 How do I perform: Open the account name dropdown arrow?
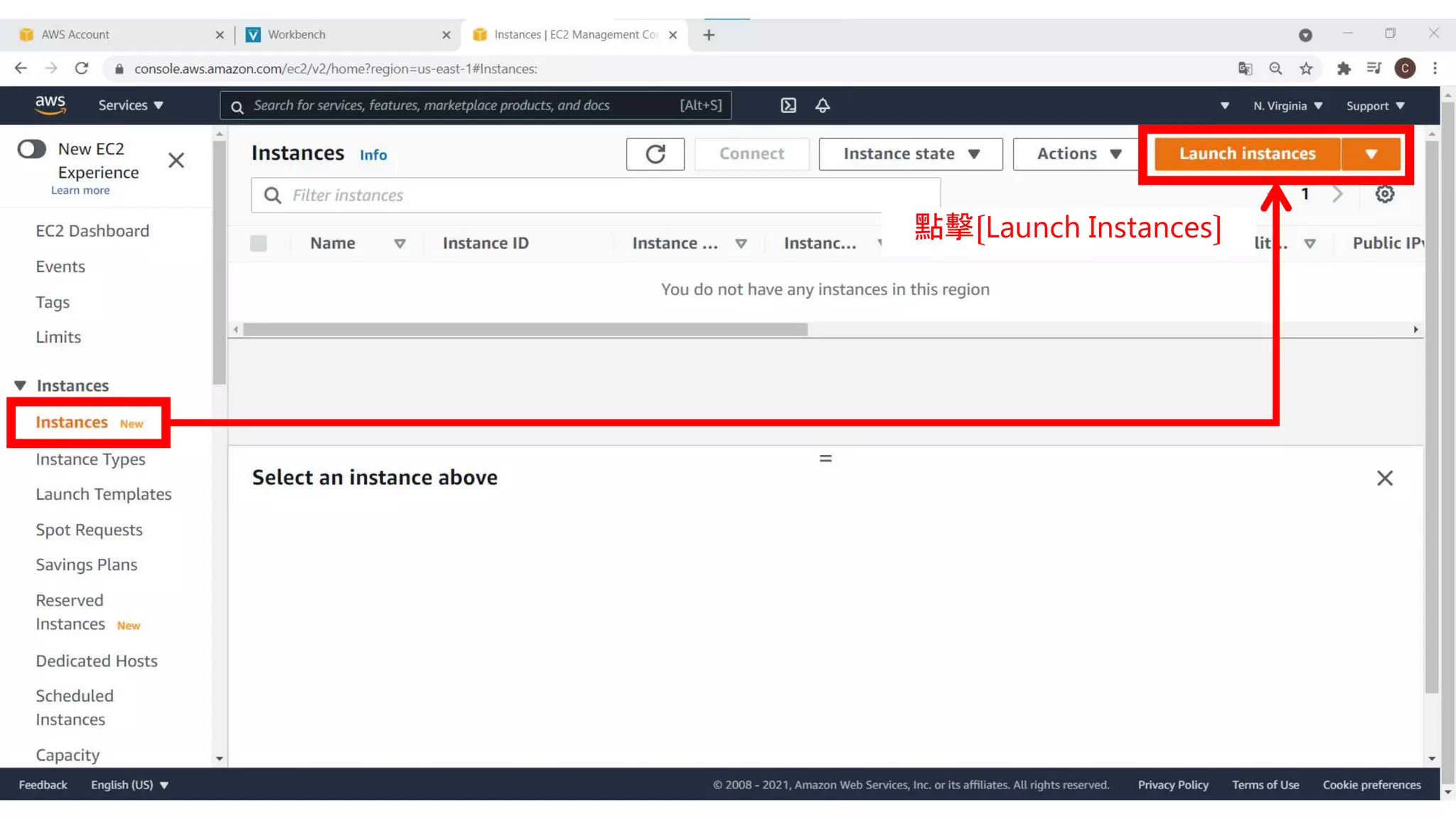coord(1224,106)
